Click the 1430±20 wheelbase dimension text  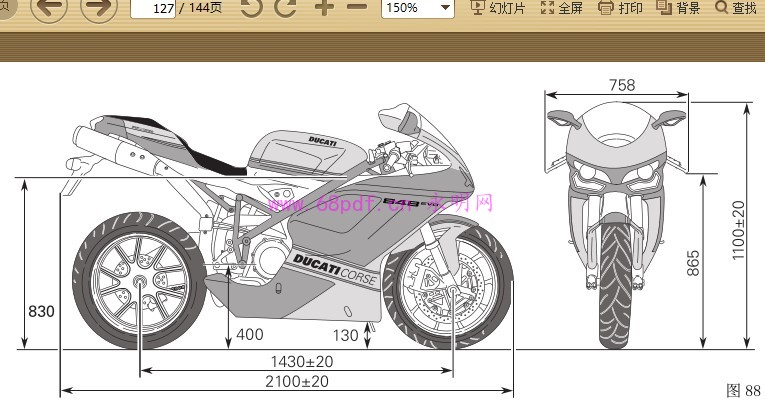coord(302,361)
